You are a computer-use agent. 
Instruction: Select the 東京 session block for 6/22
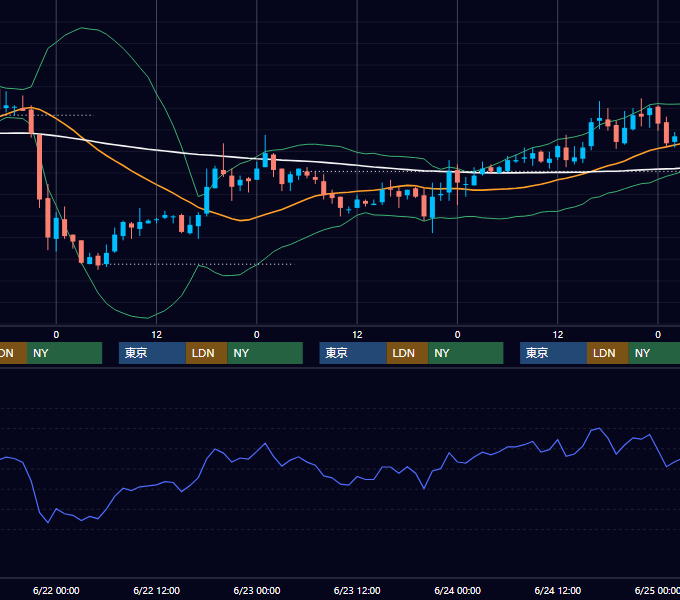(x=152, y=353)
